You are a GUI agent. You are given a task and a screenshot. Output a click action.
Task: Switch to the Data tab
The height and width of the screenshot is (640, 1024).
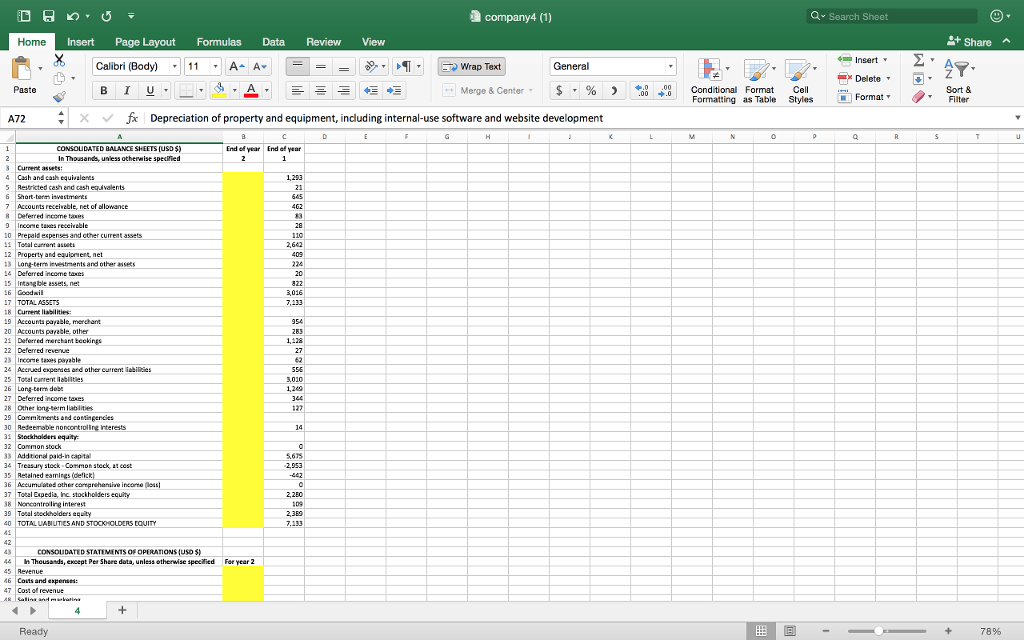(273, 42)
